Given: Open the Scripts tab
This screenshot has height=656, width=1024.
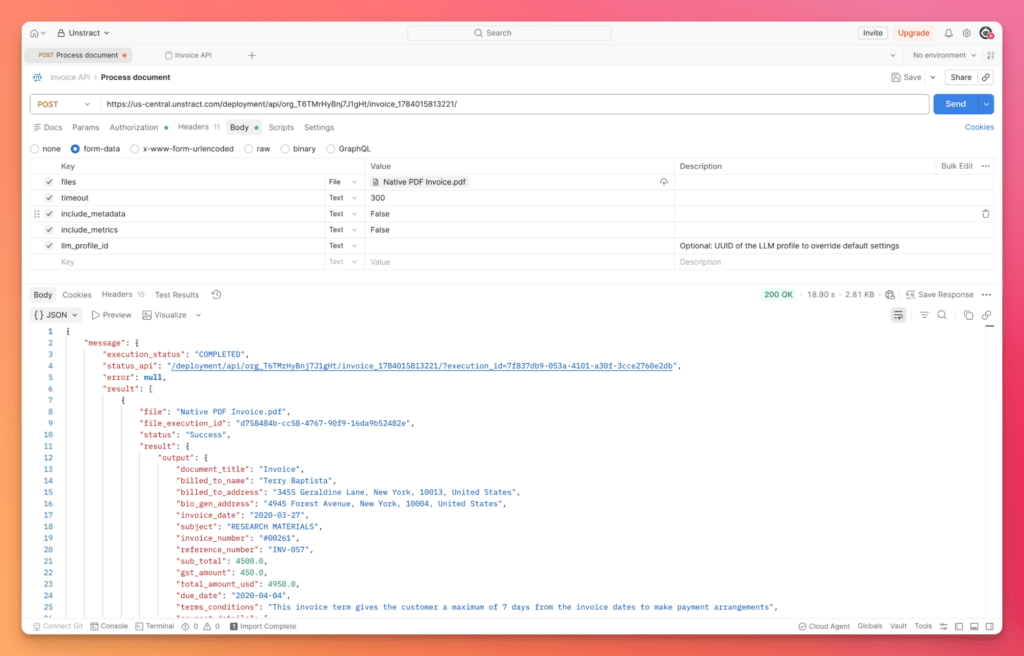Looking at the screenshot, I should point(281,127).
